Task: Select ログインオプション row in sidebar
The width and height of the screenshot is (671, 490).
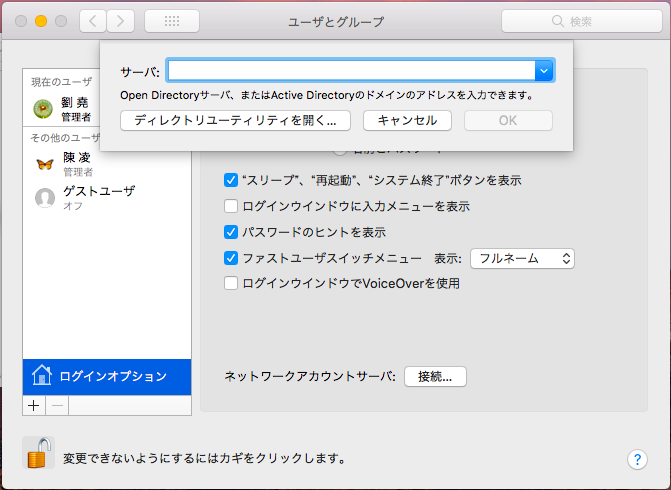Action: [x=107, y=377]
